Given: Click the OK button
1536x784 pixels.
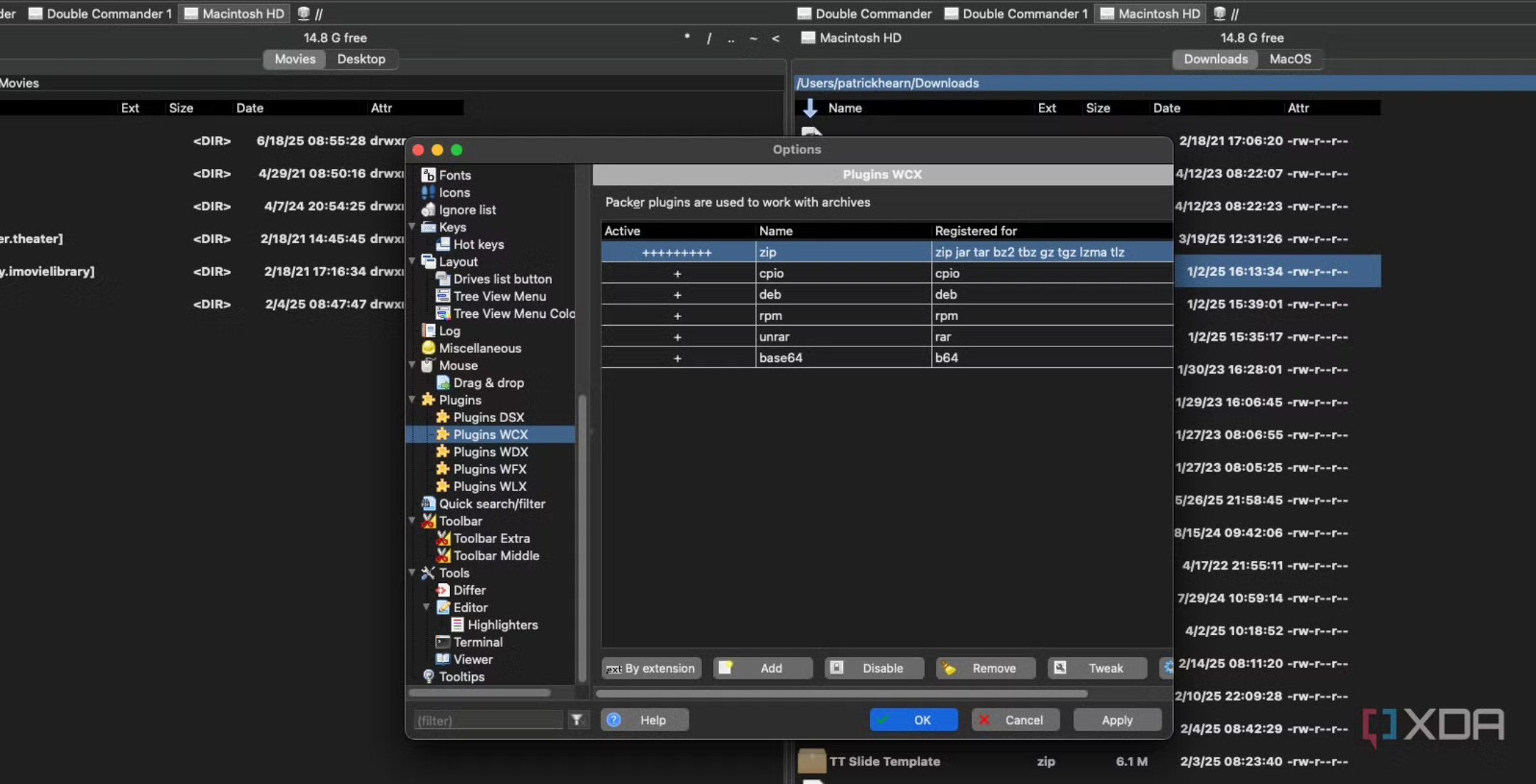Looking at the screenshot, I should point(913,720).
